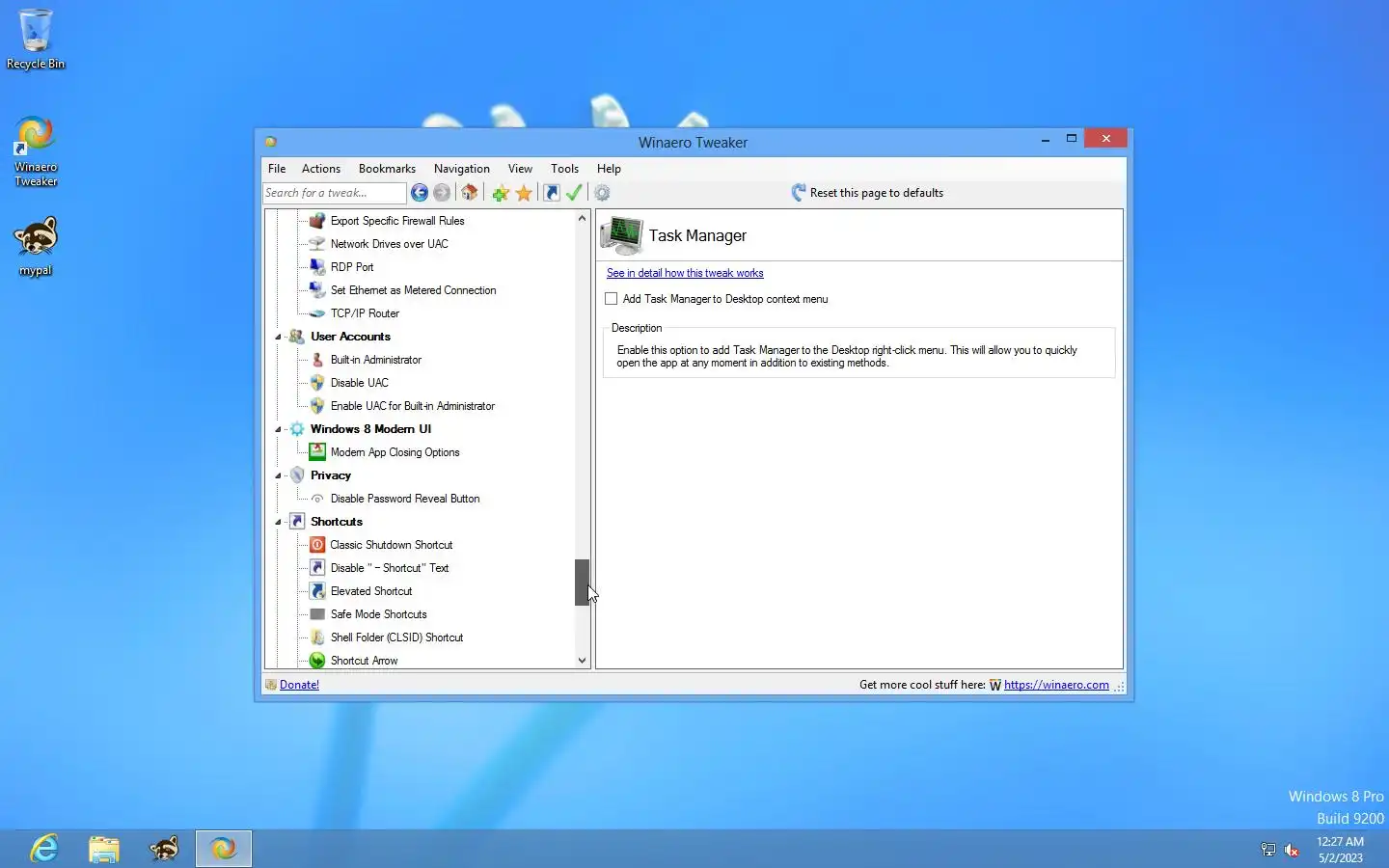This screenshot has height=868, width=1389.
Task: Open File Explorer from the taskbar
Action: pos(104,849)
